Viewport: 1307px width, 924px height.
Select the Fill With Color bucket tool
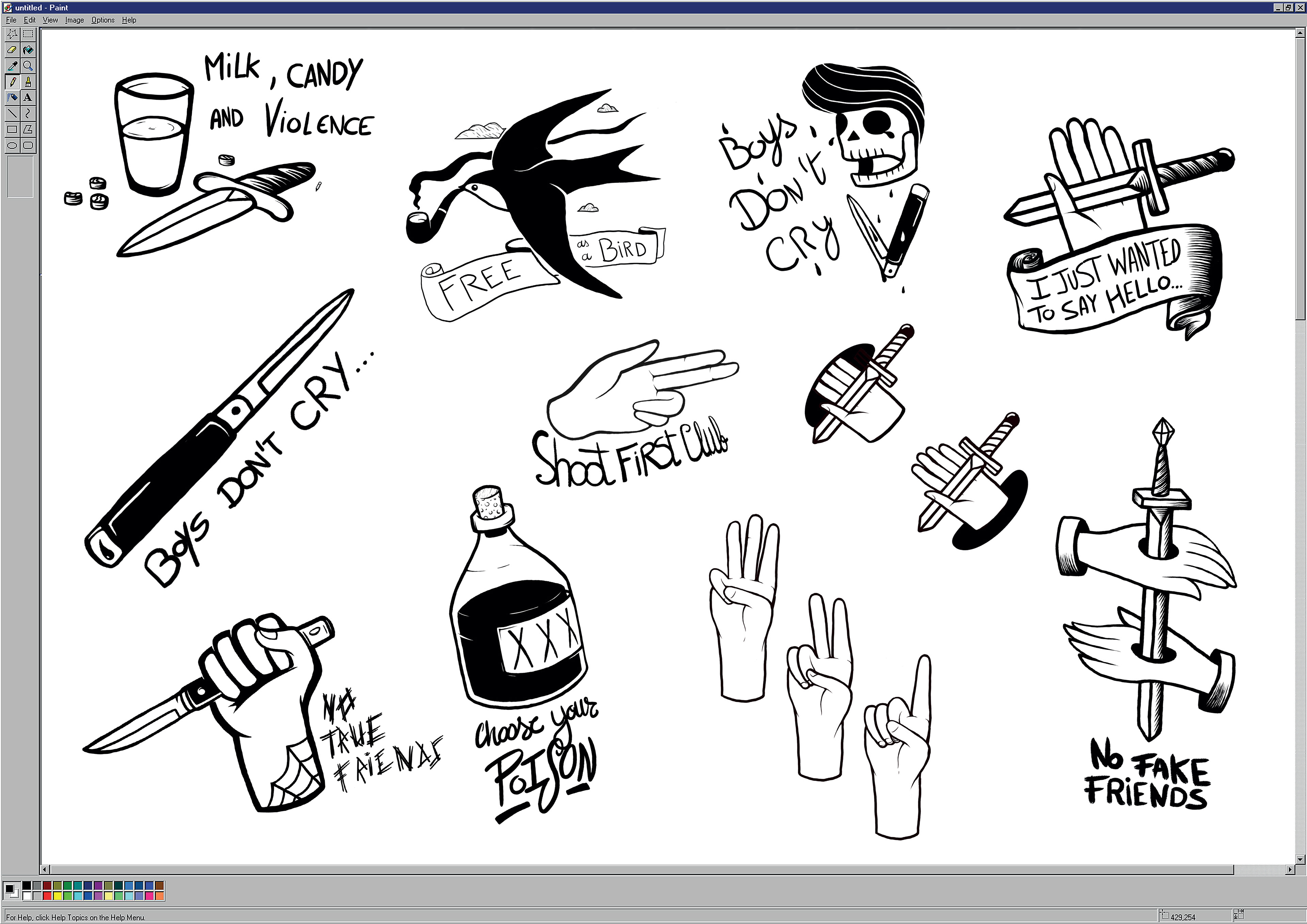coord(27,50)
